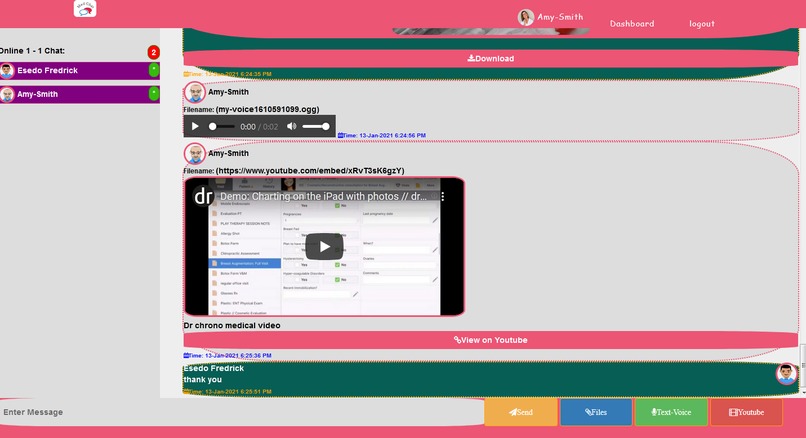Click the Text-Voice microphone button
Viewport: 806px width, 438px height.
tap(671, 412)
